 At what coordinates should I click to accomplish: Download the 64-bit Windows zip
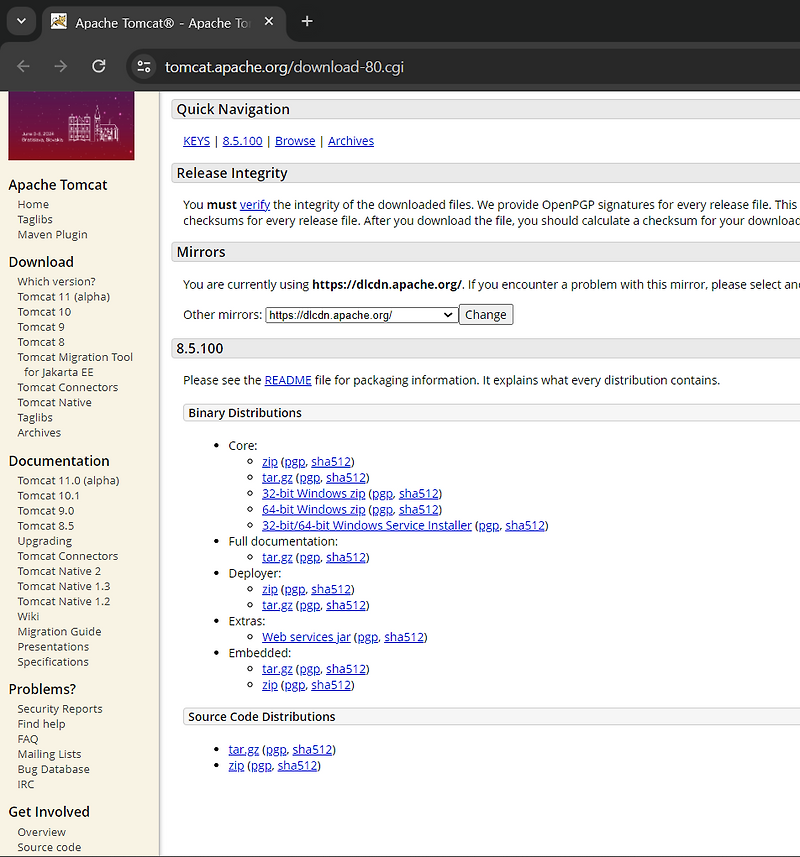click(313, 509)
